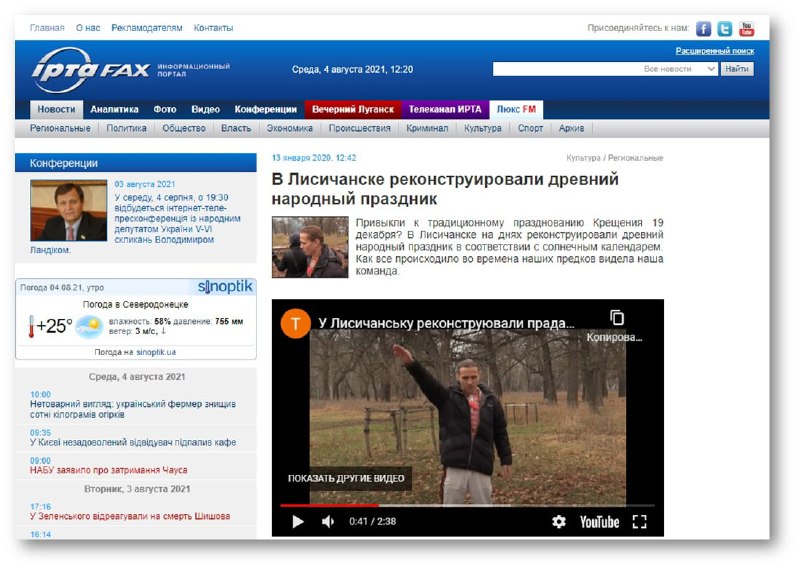
Task: Open sinoptik.ua weather link
Action: pyautogui.click(x=156, y=352)
